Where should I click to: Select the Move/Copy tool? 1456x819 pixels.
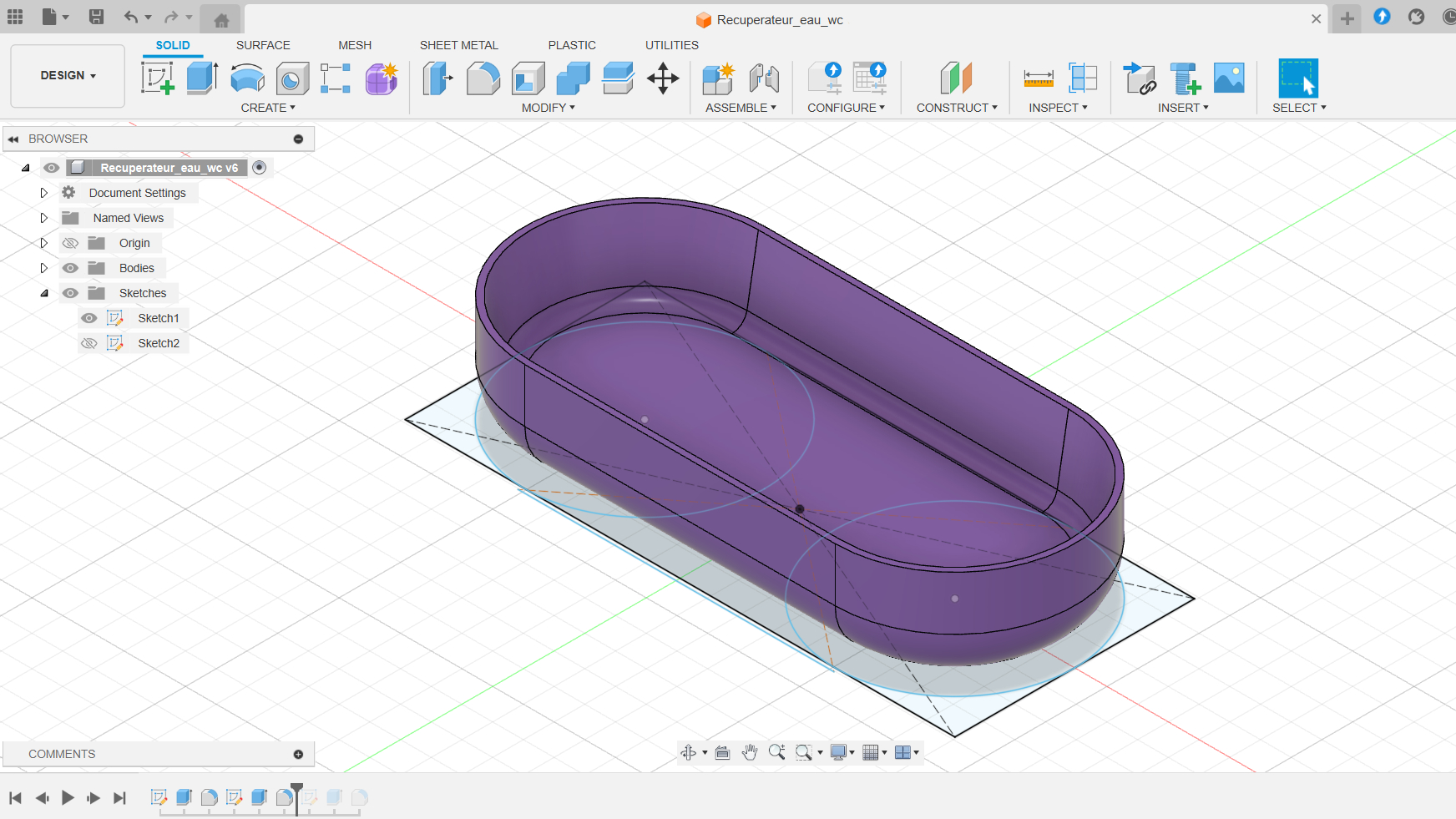pos(663,78)
